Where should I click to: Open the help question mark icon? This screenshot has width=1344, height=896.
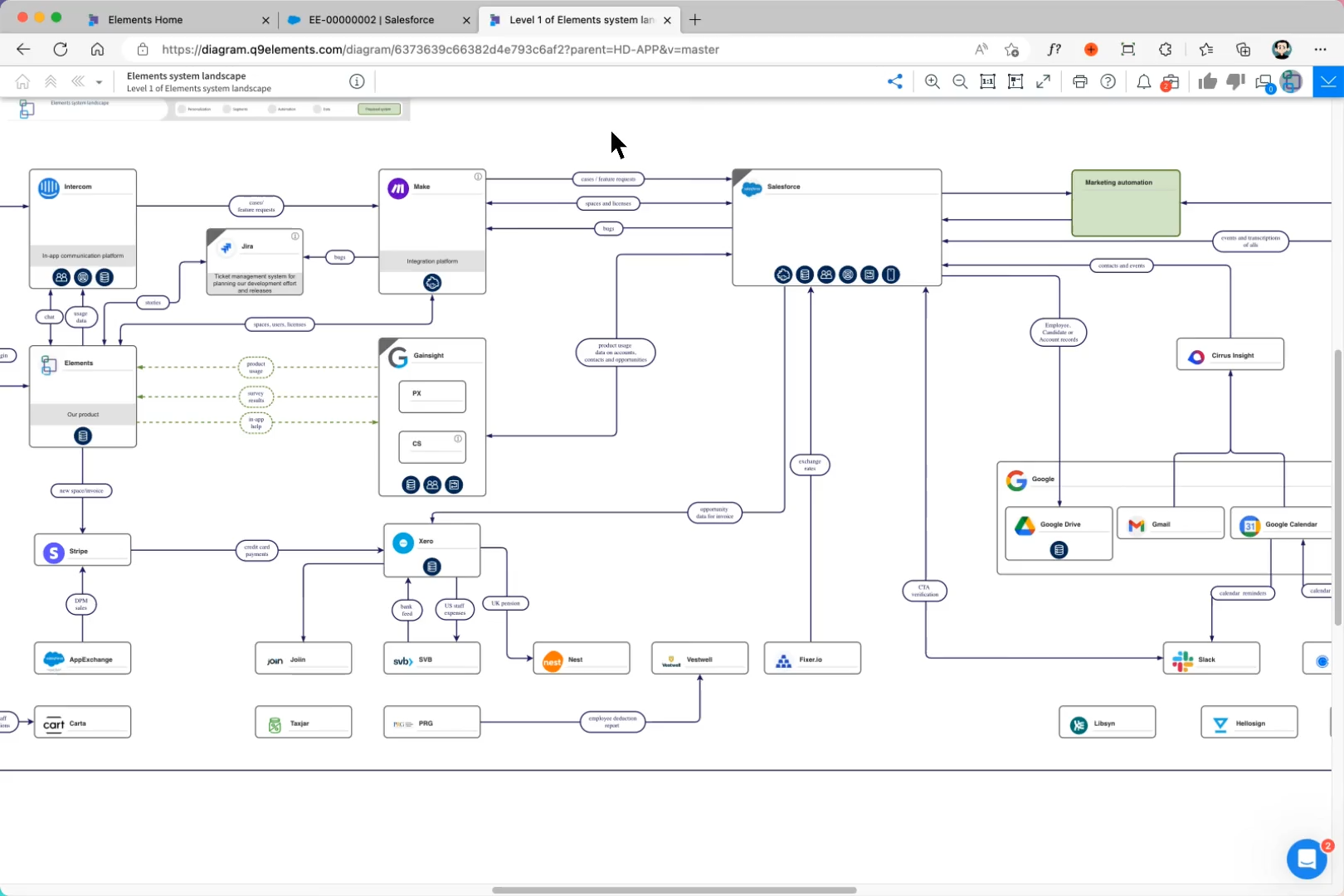1108,81
